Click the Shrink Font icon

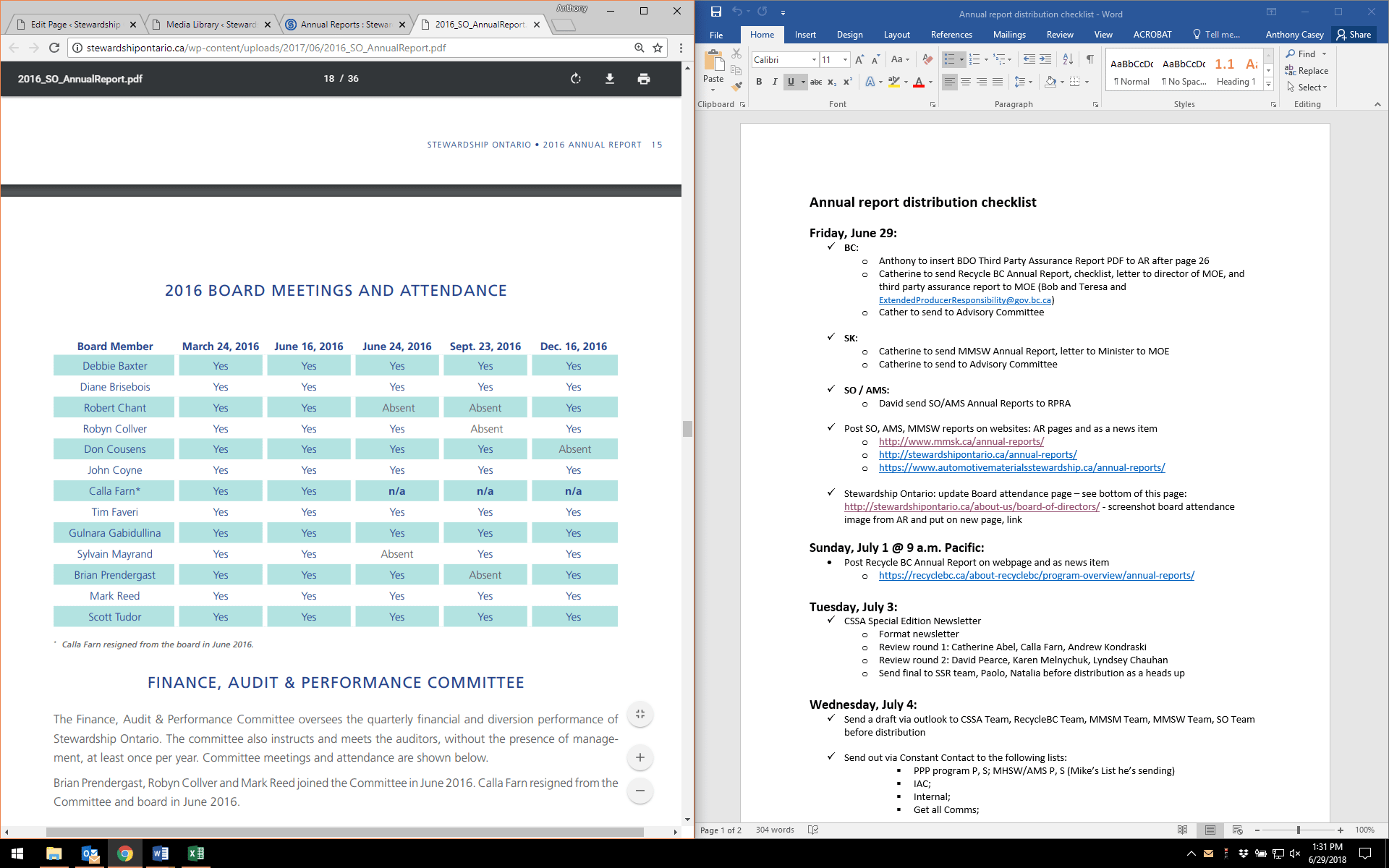coord(875,59)
